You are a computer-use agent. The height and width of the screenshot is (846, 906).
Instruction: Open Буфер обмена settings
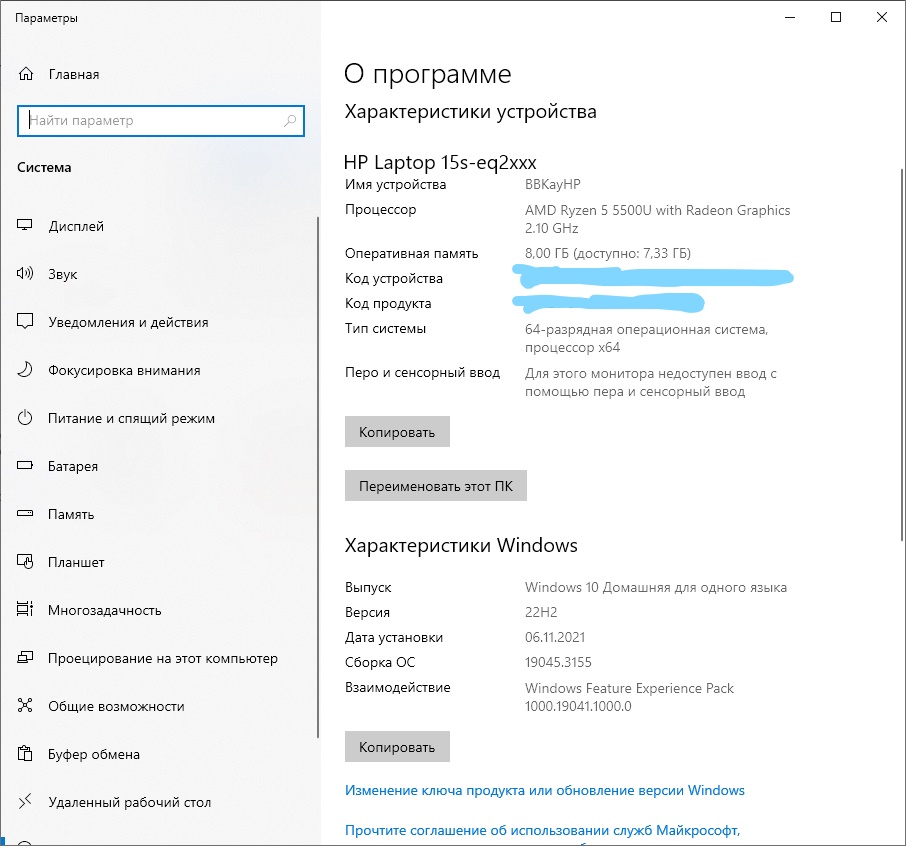[x=94, y=754]
